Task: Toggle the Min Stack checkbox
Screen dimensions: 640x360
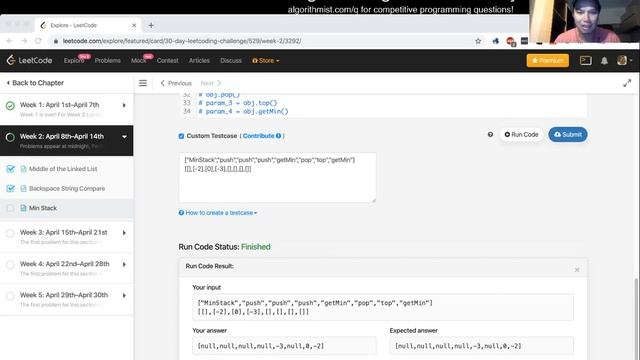Action: pyautogui.click(x=11, y=208)
